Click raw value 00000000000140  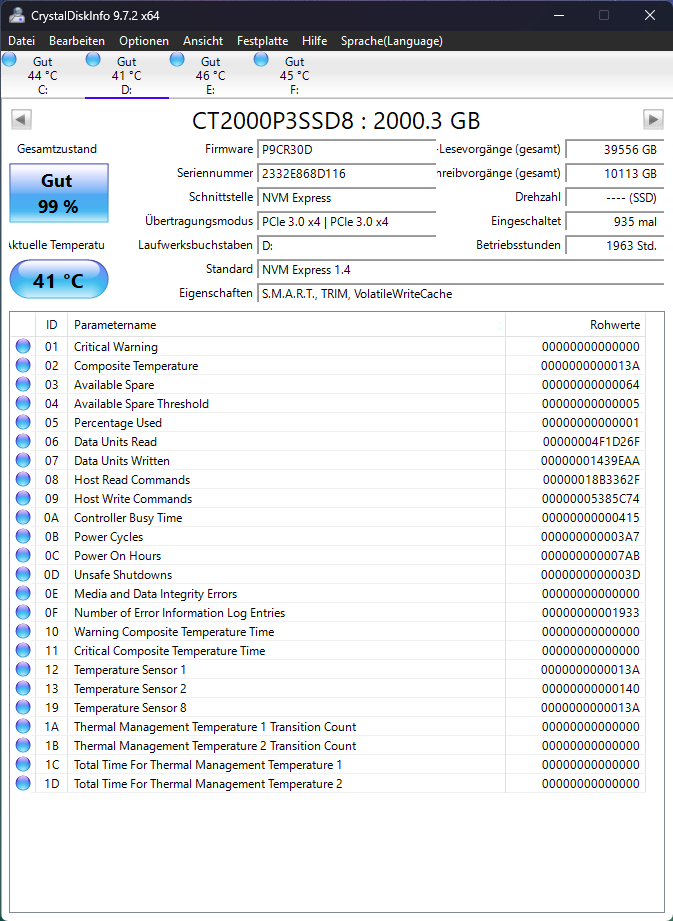[591, 688]
